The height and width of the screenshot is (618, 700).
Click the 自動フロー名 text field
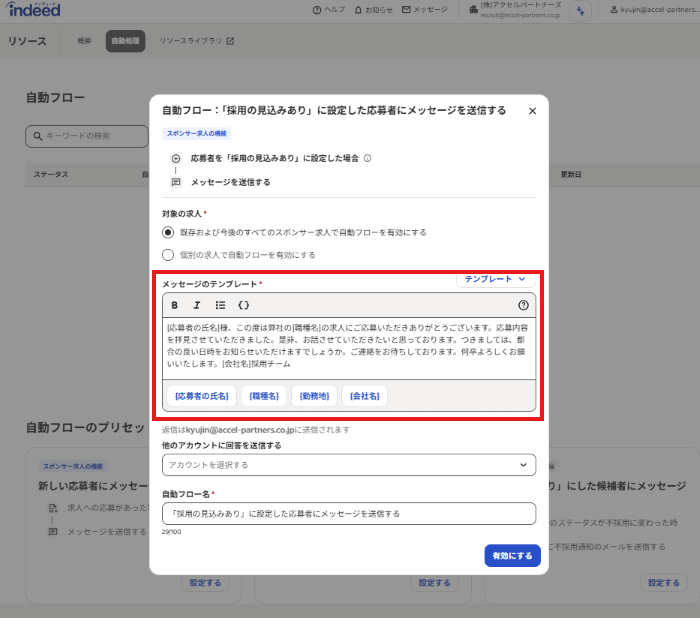click(348, 513)
